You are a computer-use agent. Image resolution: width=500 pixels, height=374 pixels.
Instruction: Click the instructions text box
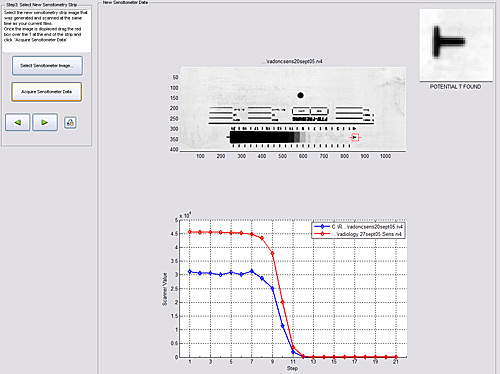46,31
